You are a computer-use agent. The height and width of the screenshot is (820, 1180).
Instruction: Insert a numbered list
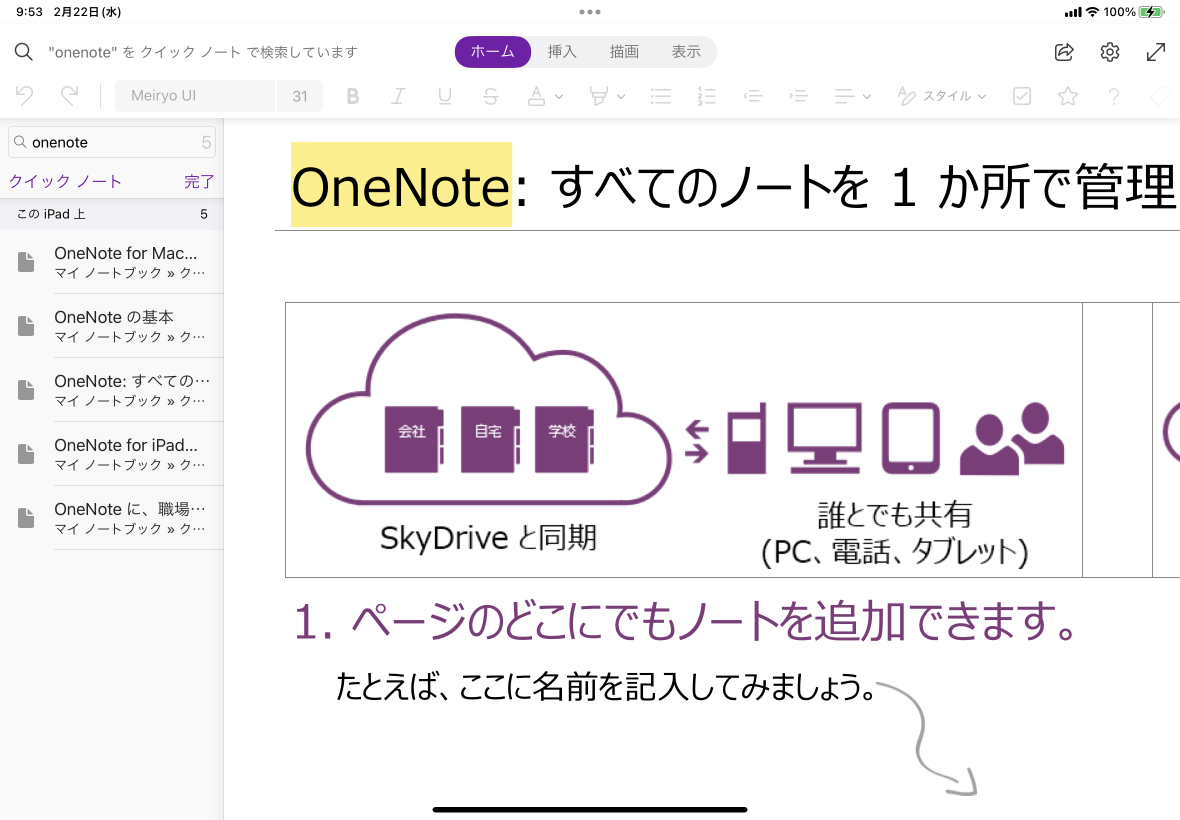[x=706, y=96]
